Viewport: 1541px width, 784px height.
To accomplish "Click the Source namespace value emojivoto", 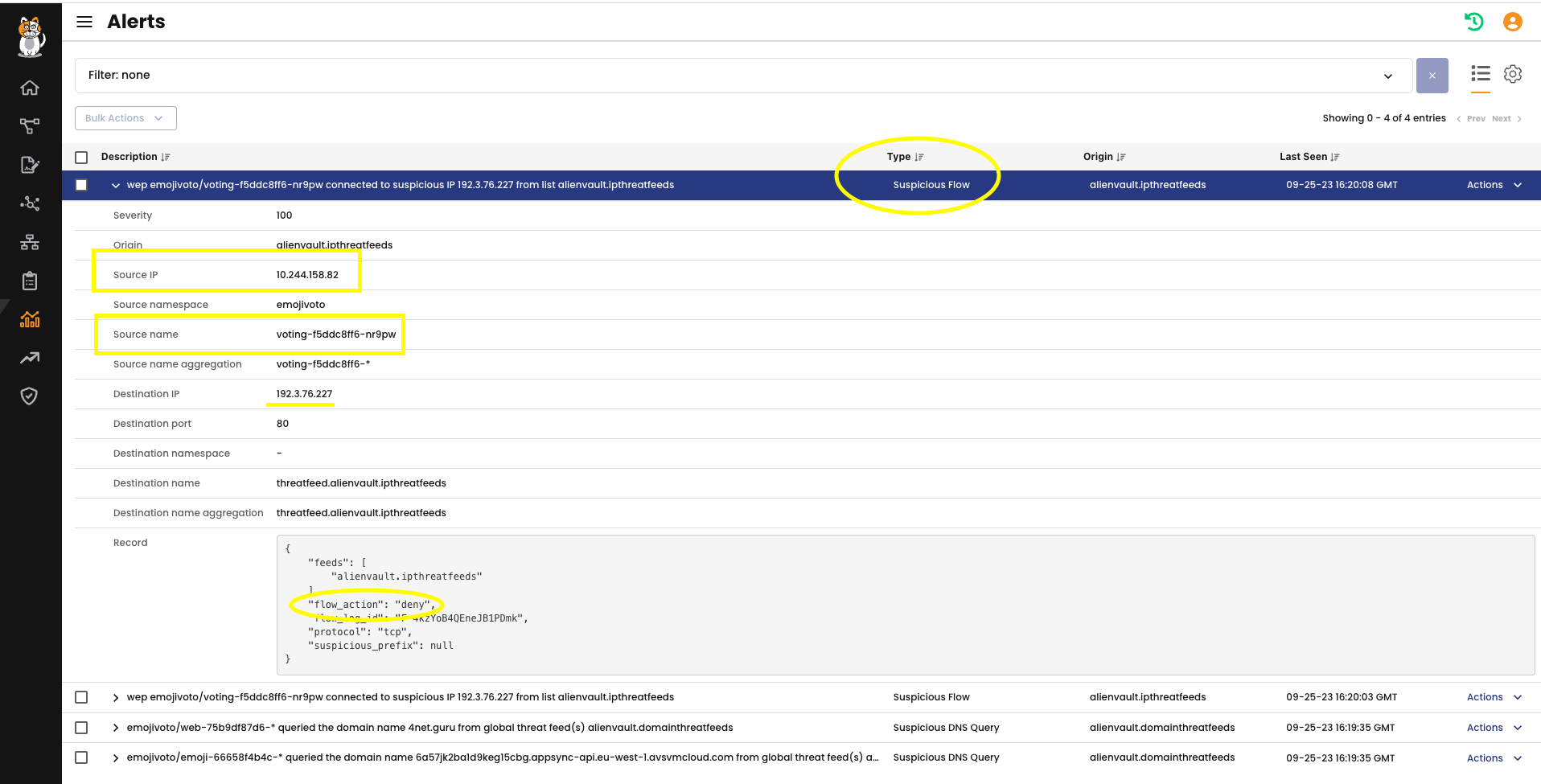I will (301, 305).
